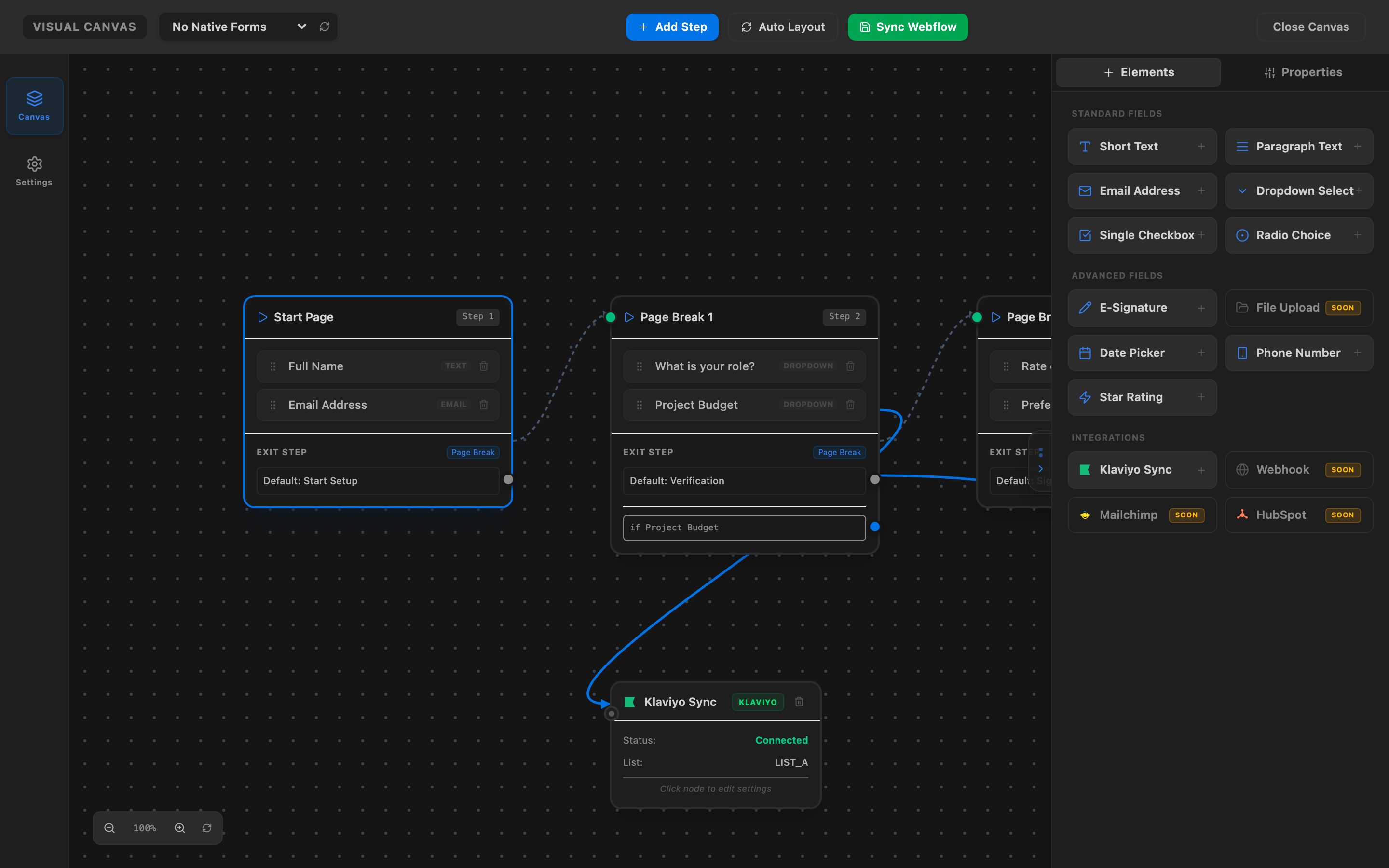Screen dimensions: 1389x868
Task: Click Page Break badge in Page Break 1
Action: click(x=839, y=452)
